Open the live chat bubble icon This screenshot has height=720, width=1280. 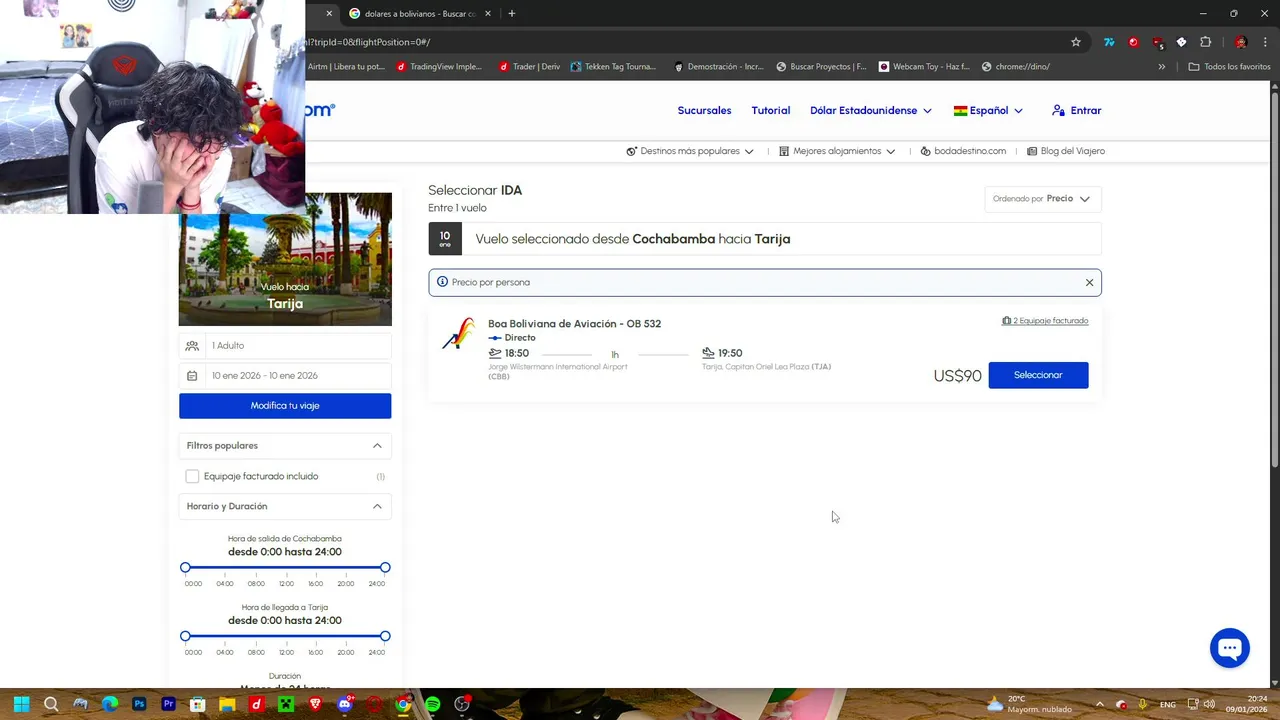(x=1229, y=648)
